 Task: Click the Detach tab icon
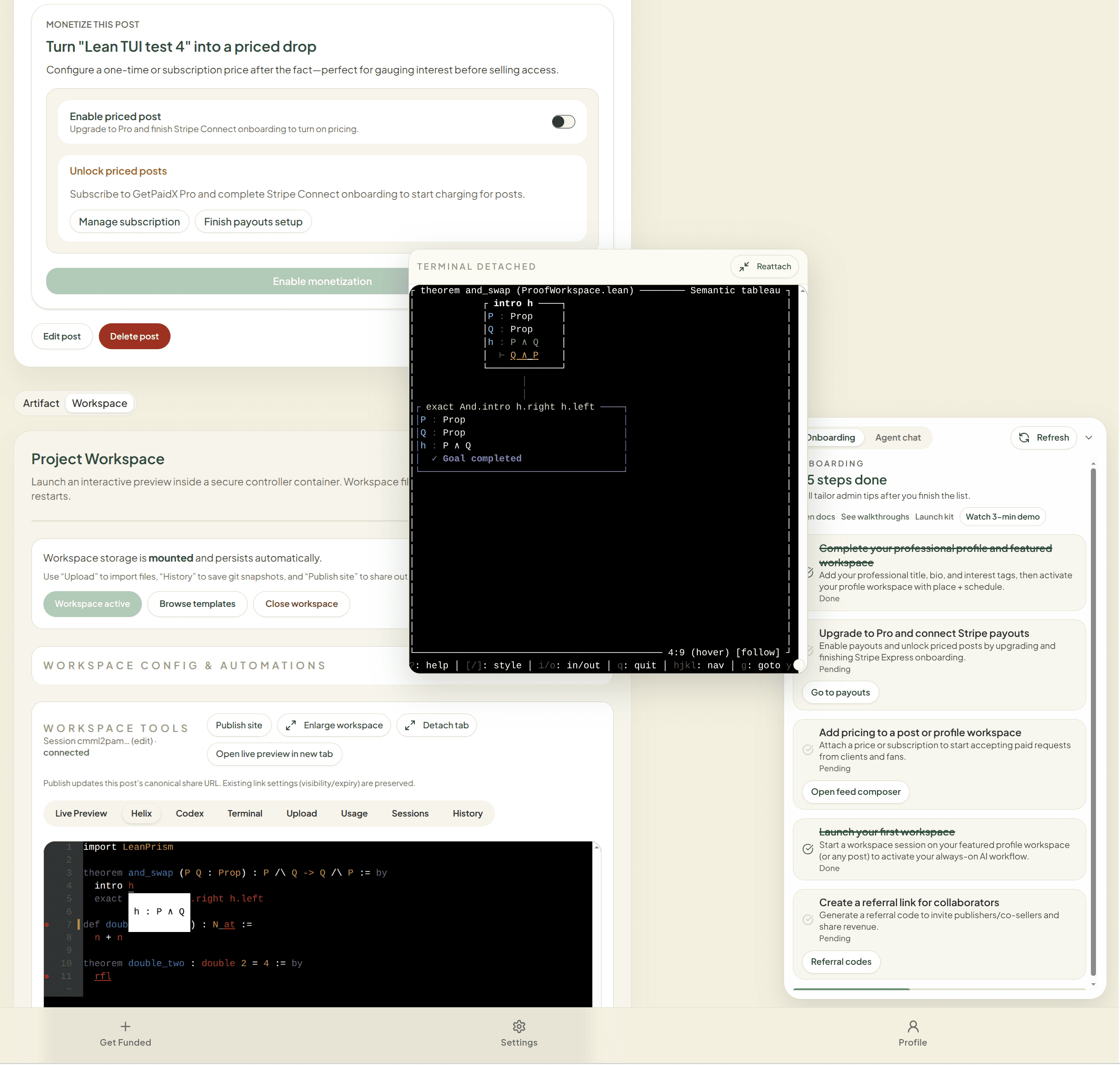410,725
